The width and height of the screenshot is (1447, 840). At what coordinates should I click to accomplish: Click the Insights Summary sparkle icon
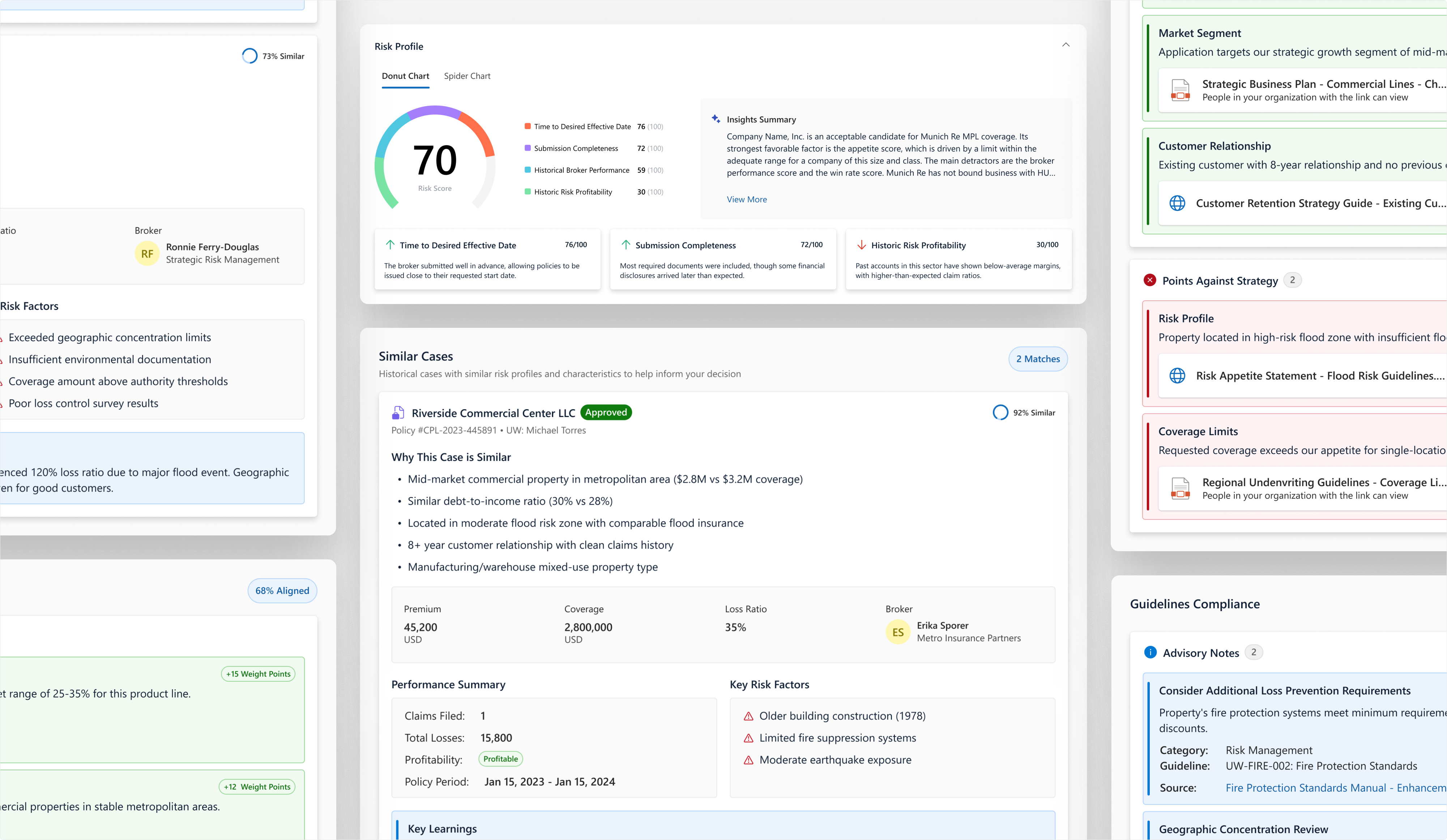point(716,119)
